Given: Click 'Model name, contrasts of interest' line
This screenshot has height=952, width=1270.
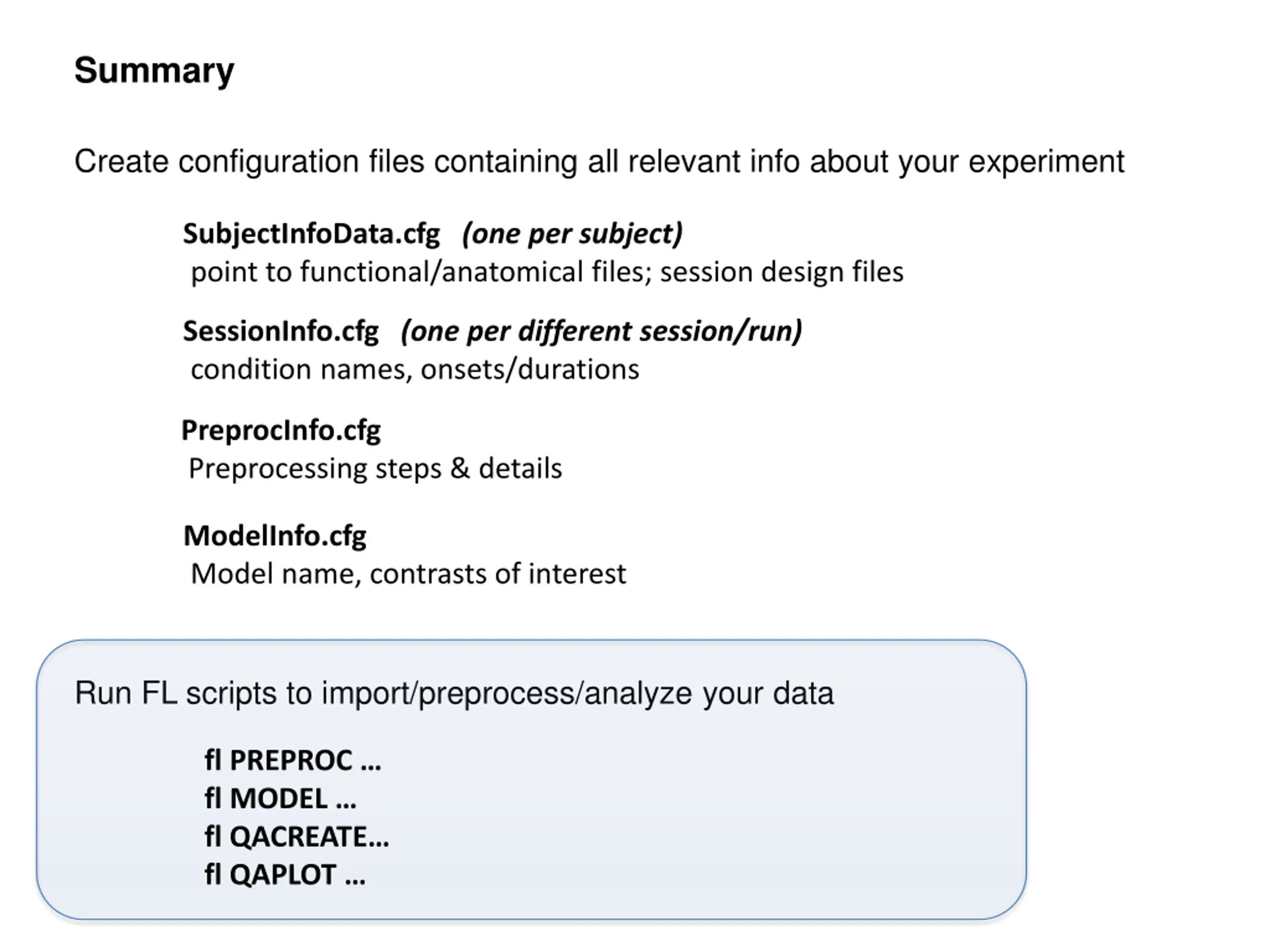Looking at the screenshot, I should tap(408, 574).
